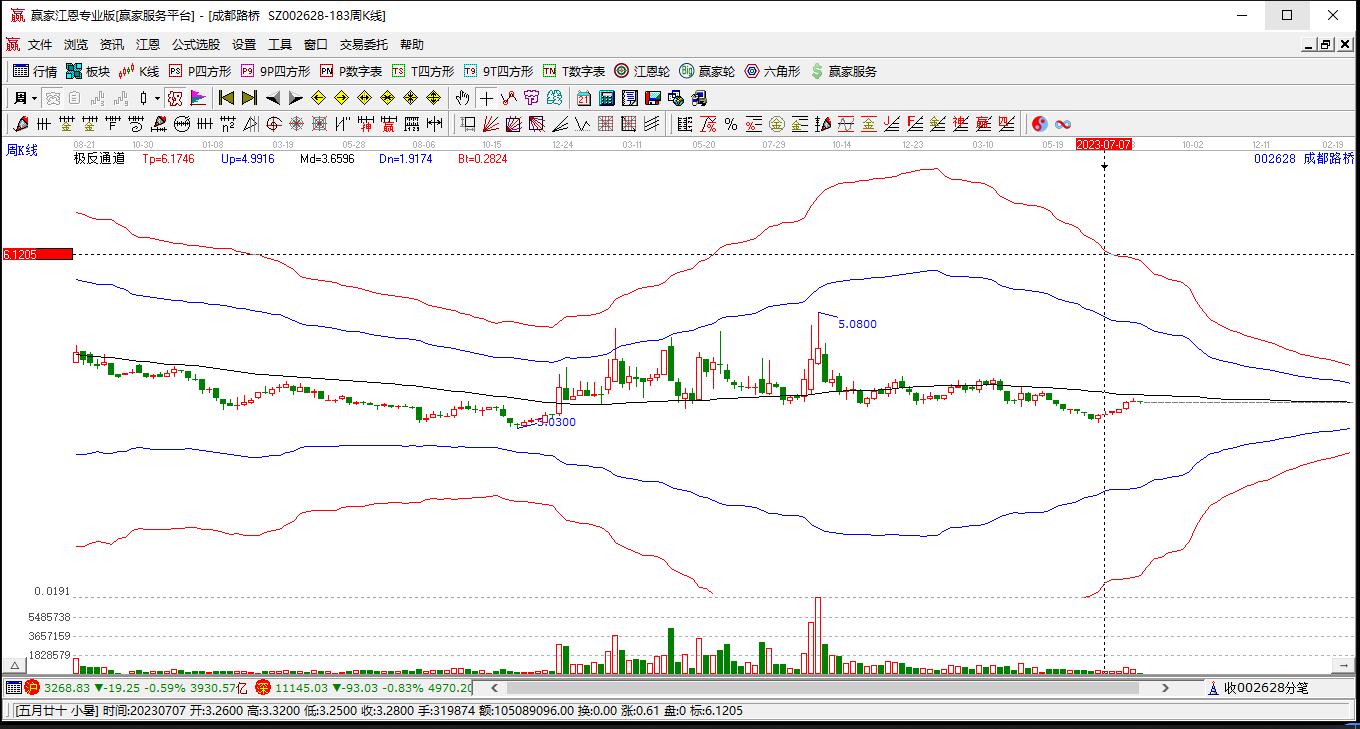Select the pencil drawing tool
Image resolution: width=1360 pixels, height=729 pixels.
(x=21, y=124)
